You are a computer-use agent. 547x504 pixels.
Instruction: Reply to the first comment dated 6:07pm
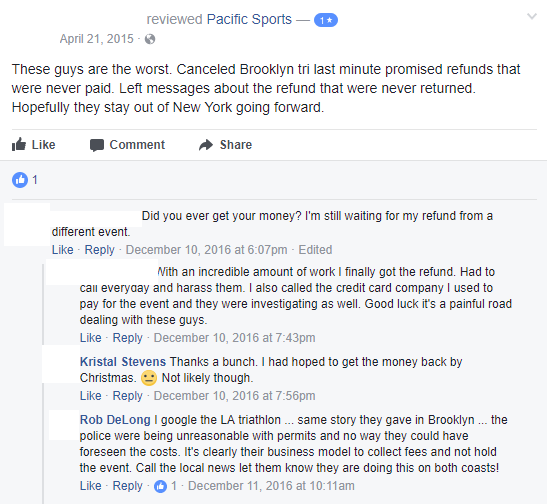pyautogui.click(x=99, y=250)
